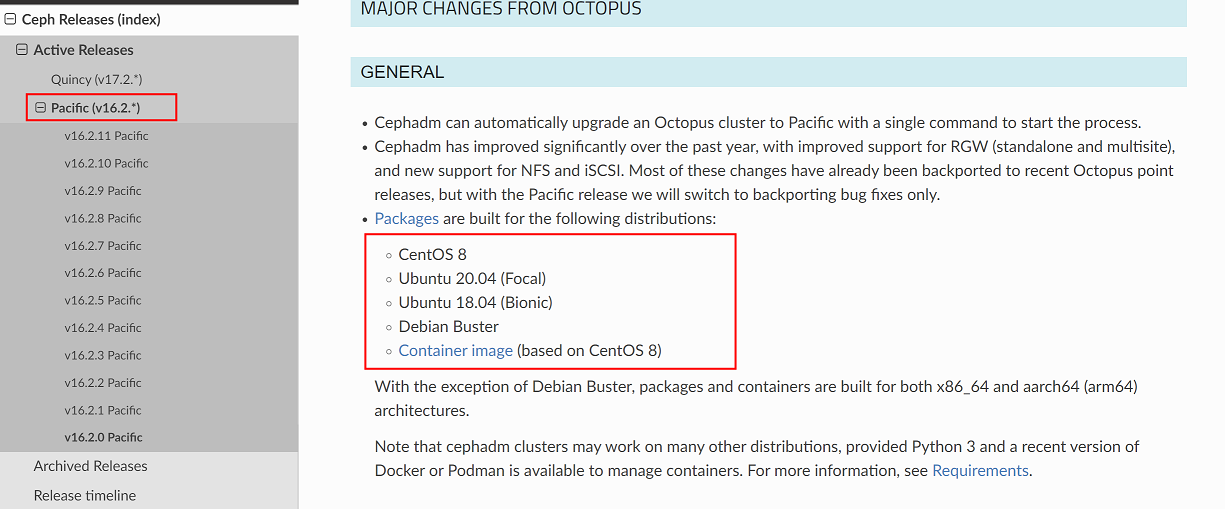Open the Requirements link
This screenshot has height=509, width=1225.
coord(980,470)
